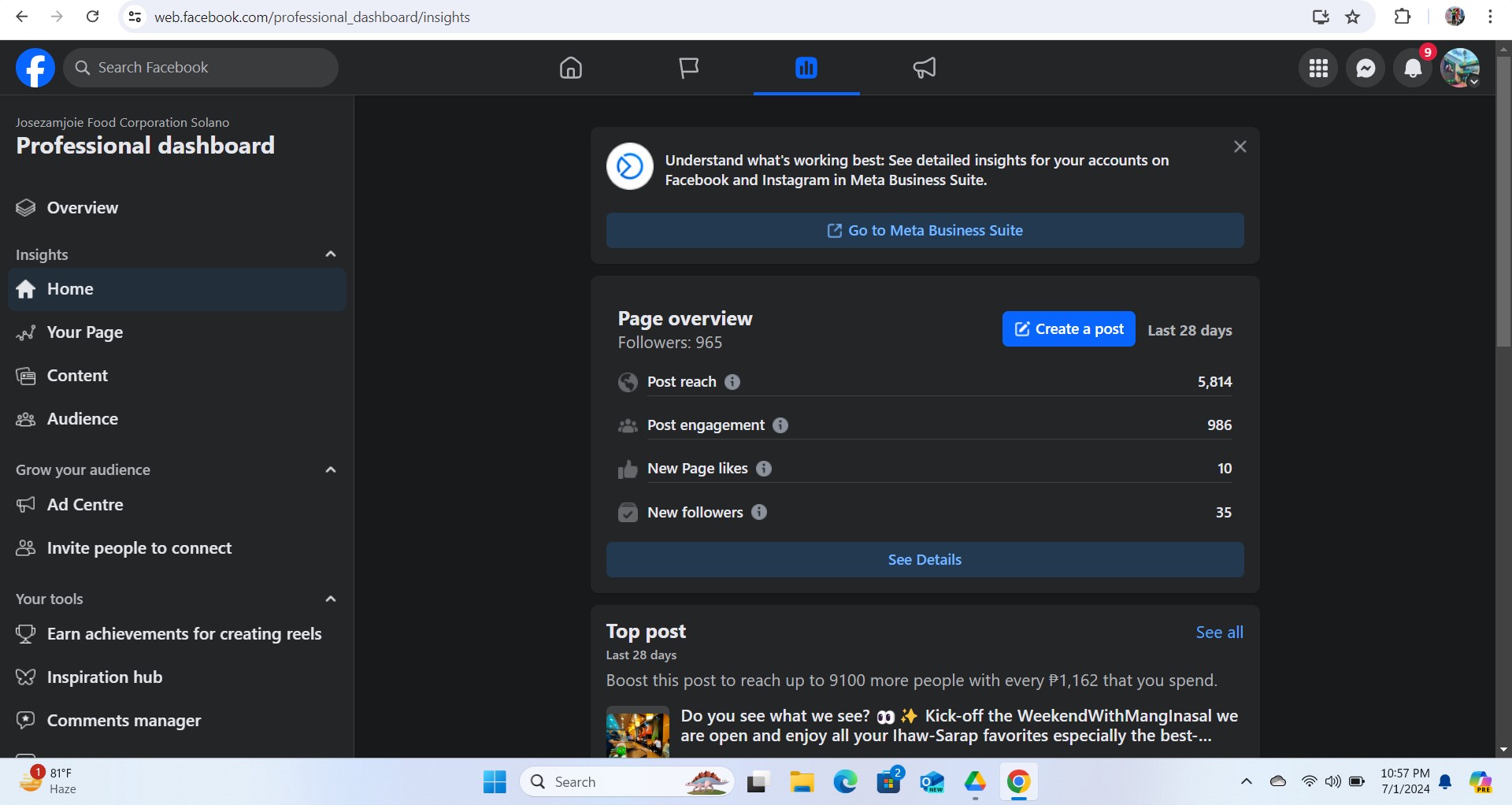Open Your Page insights
Screen dimensions: 1512x805
(x=177, y=332)
